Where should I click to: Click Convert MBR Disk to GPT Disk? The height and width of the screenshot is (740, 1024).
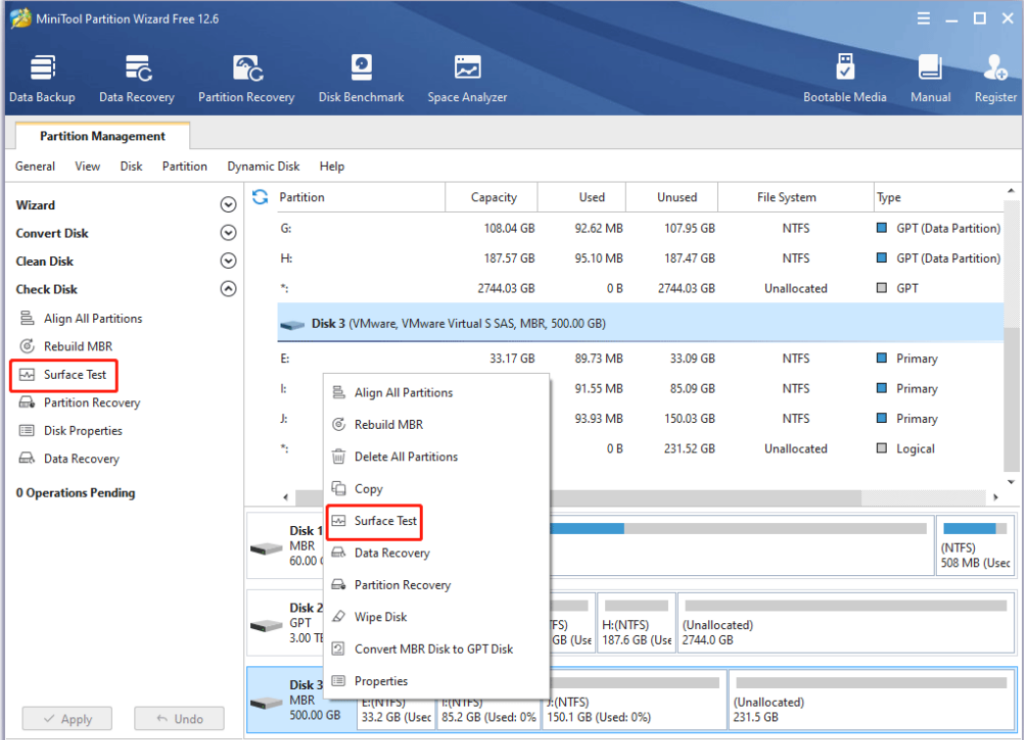tap(433, 649)
